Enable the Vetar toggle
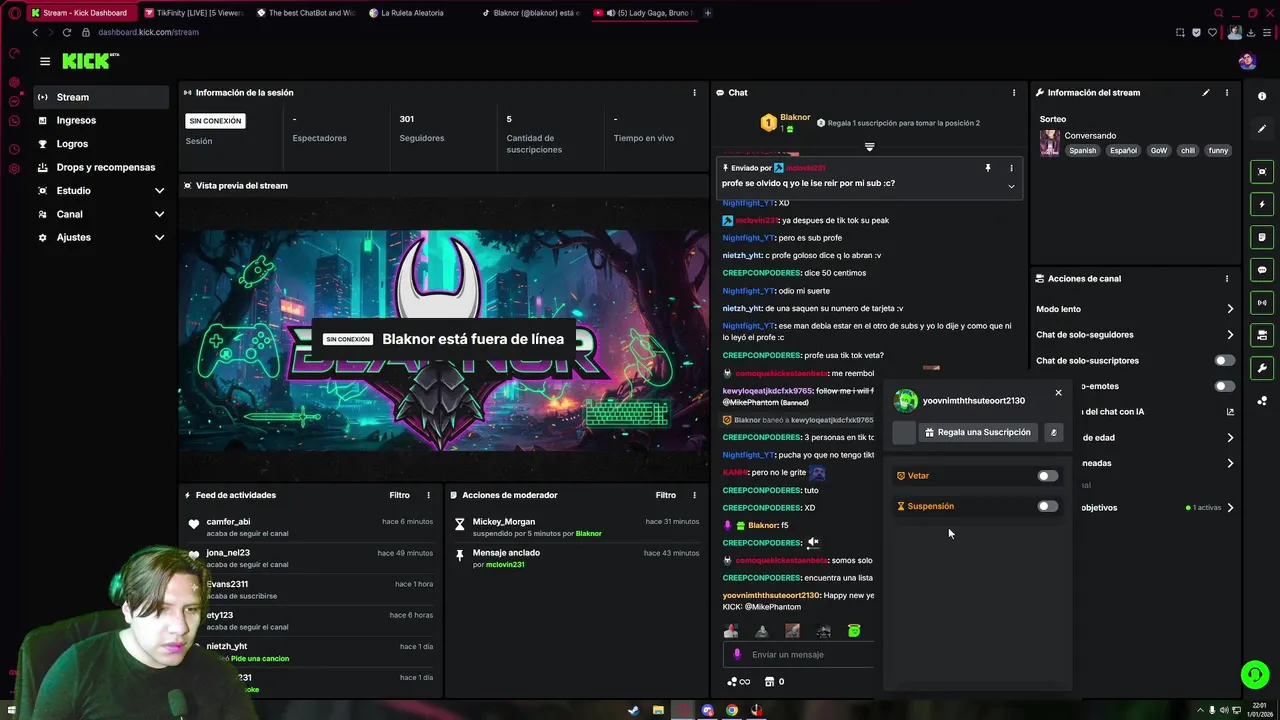This screenshot has width=1280, height=720. click(x=1047, y=476)
